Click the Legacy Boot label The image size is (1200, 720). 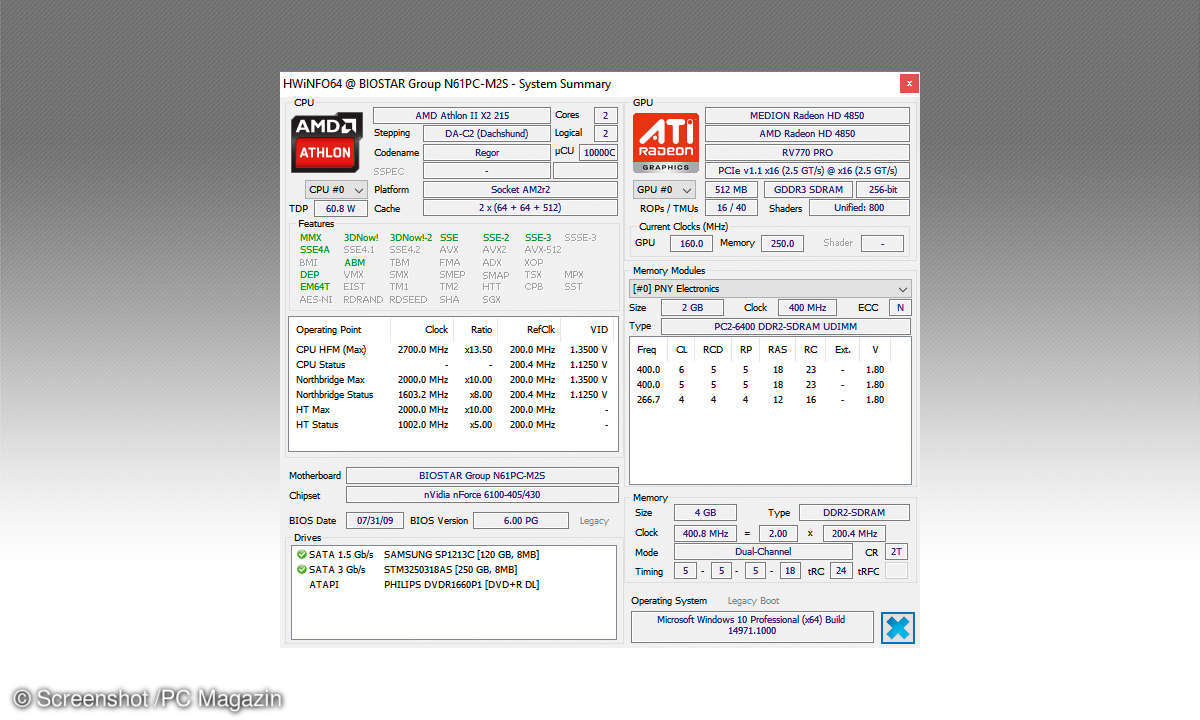pyautogui.click(x=753, y=601)
